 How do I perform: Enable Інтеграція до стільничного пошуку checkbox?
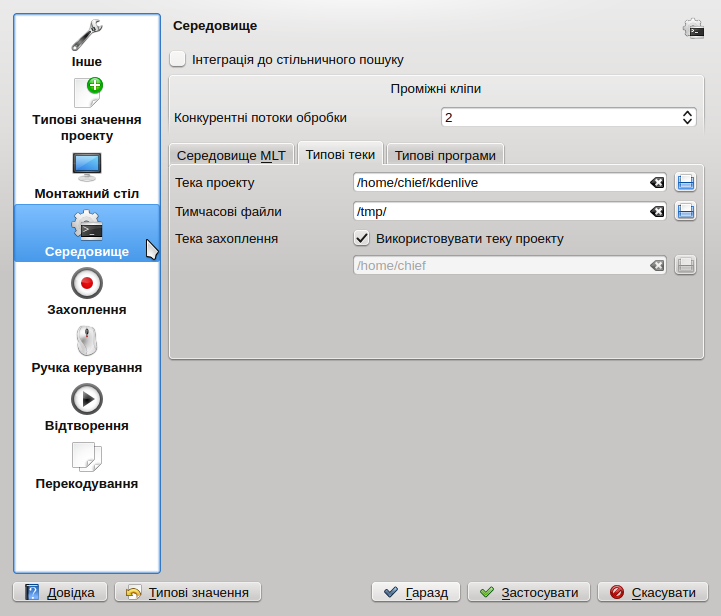tap(178, 59)
